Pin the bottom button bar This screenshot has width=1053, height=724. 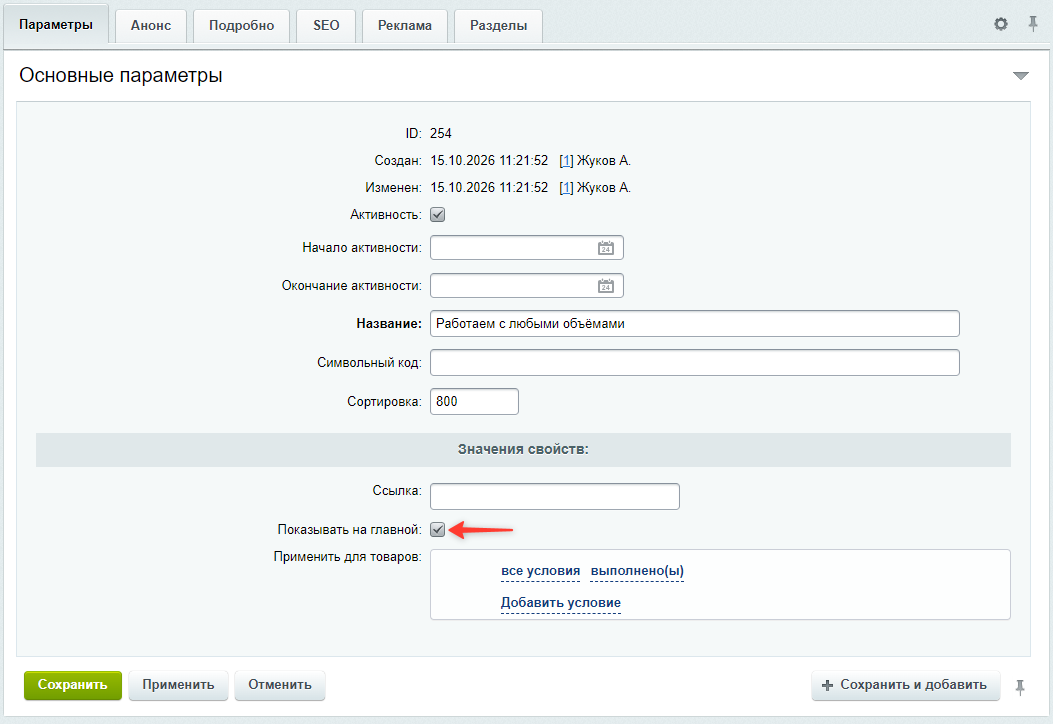coord(1020,686)
